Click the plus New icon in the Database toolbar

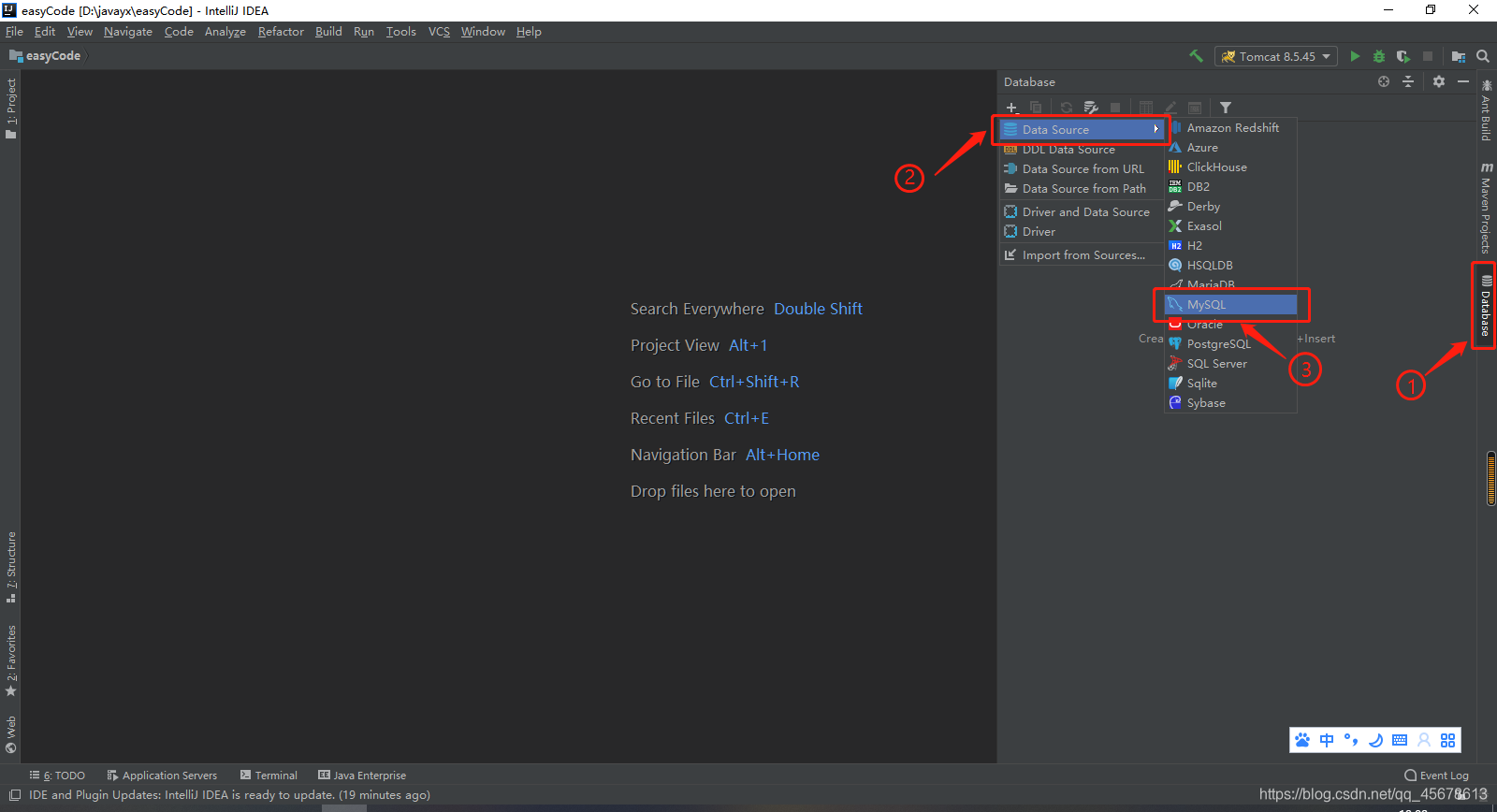1011,108
